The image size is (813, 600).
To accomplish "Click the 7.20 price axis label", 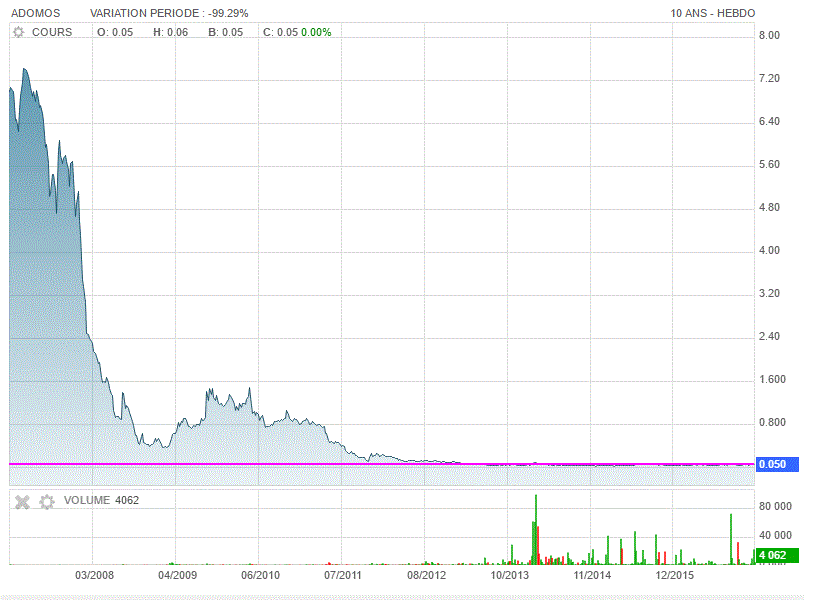I will tap(769, 78).
